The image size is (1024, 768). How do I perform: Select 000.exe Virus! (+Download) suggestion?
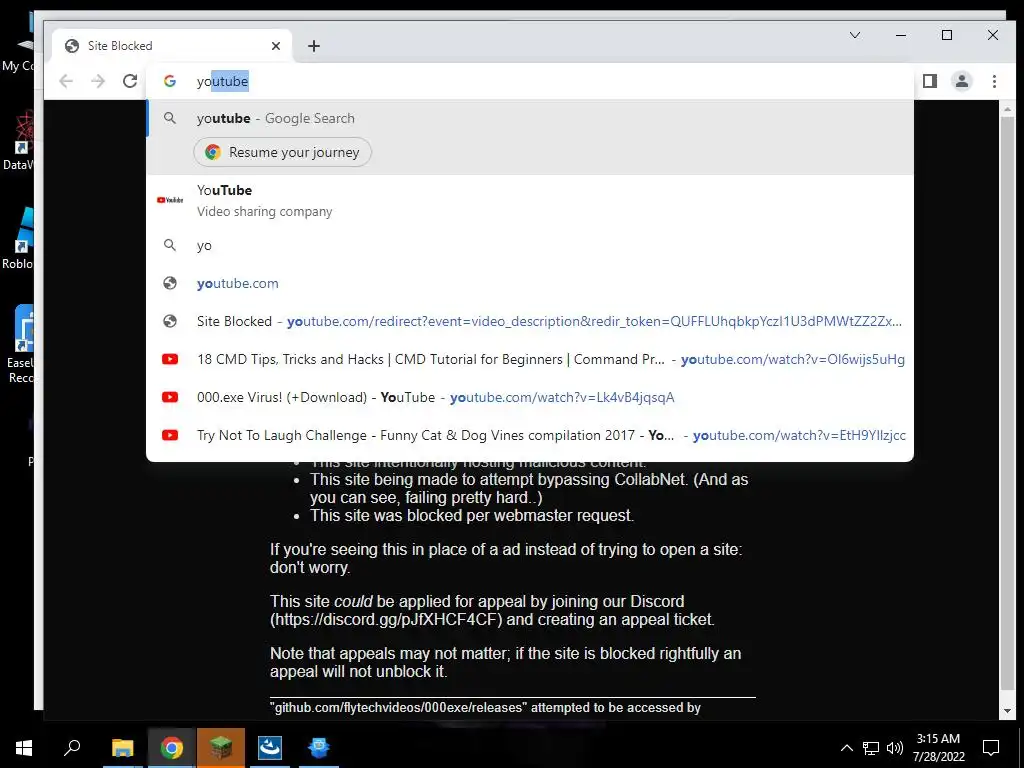530,397
